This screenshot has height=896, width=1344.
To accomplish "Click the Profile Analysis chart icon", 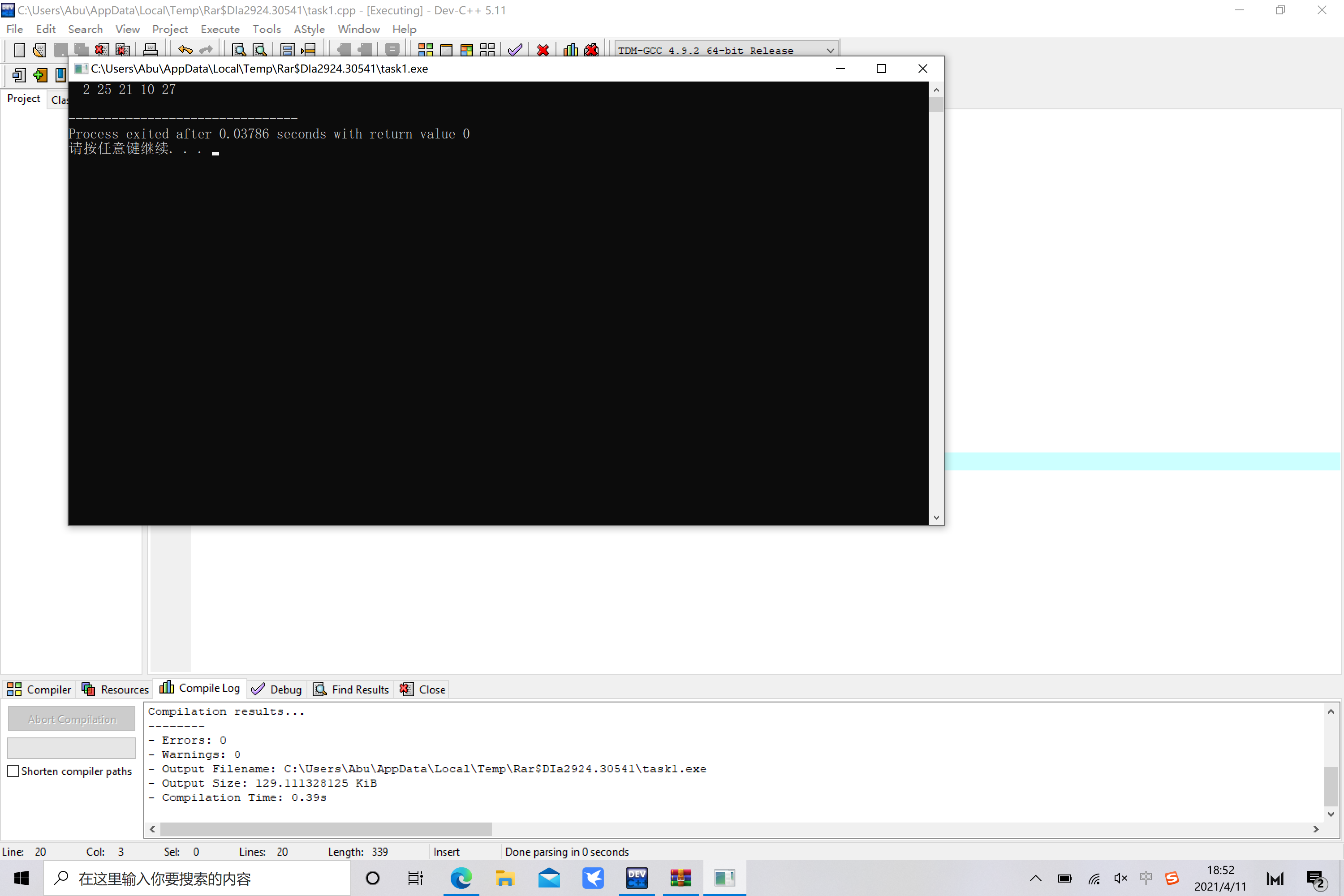I will 570,50.
